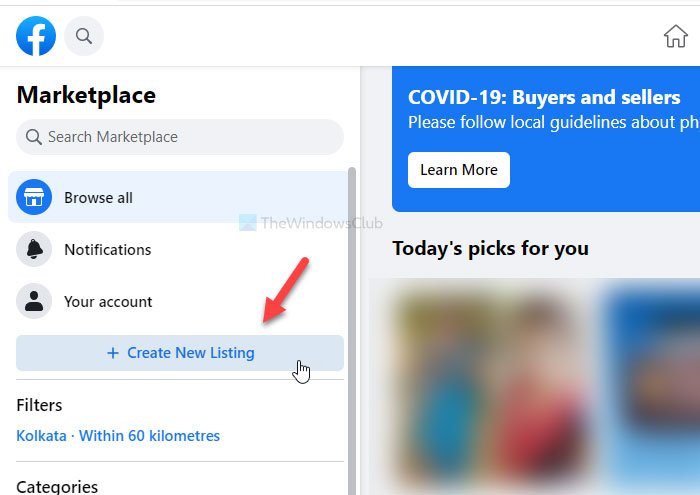Click the Learn More button

459,170
